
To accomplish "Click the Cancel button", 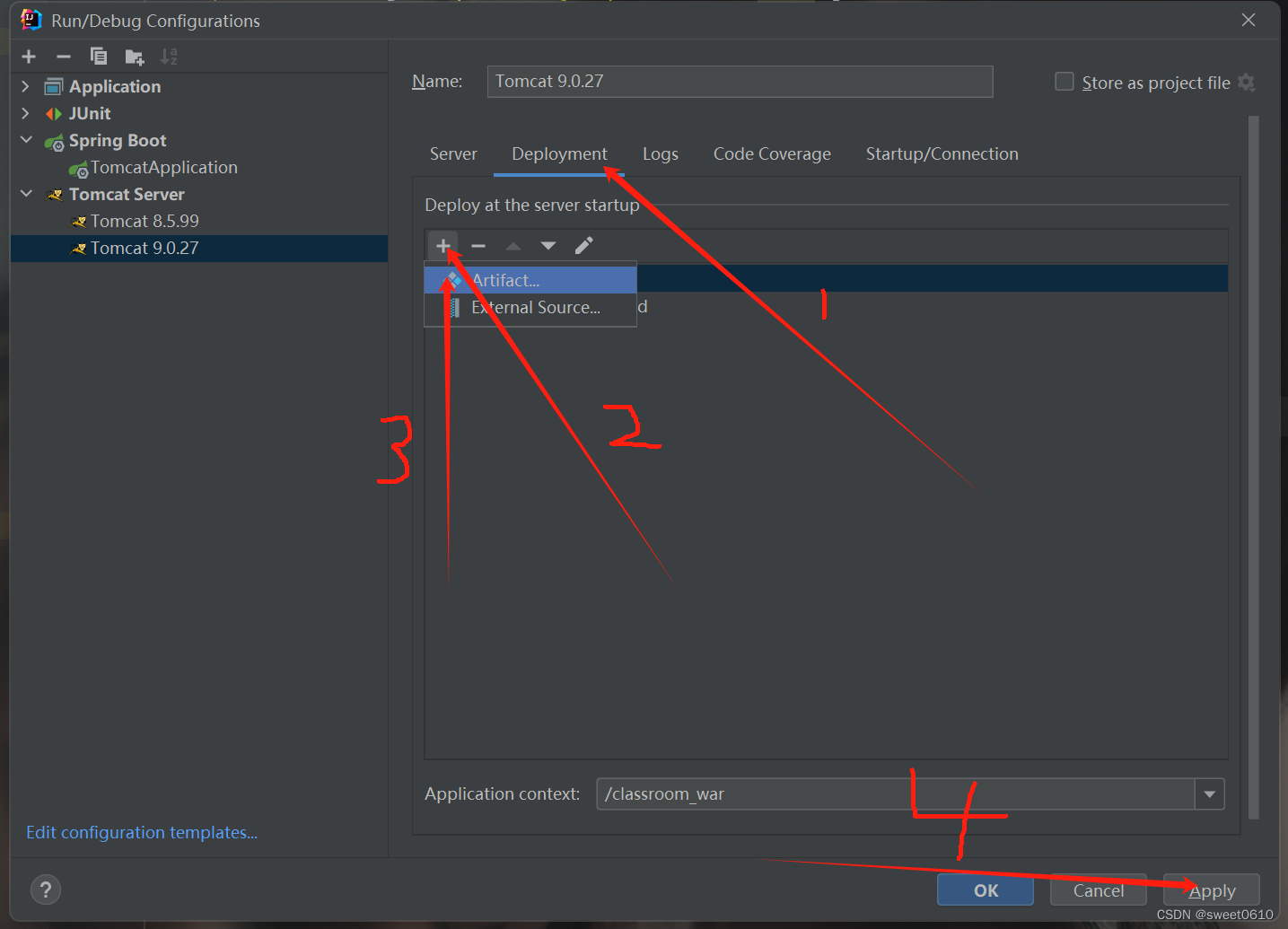I will click(x=1099, y=890).
